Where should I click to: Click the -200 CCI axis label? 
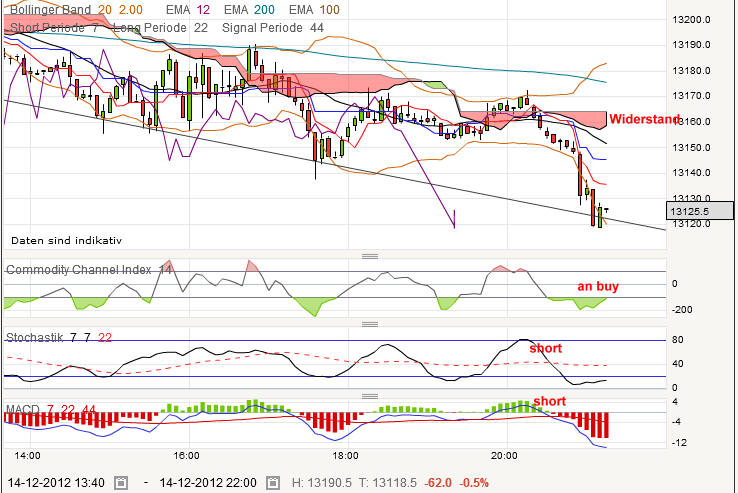click(682, 310)
